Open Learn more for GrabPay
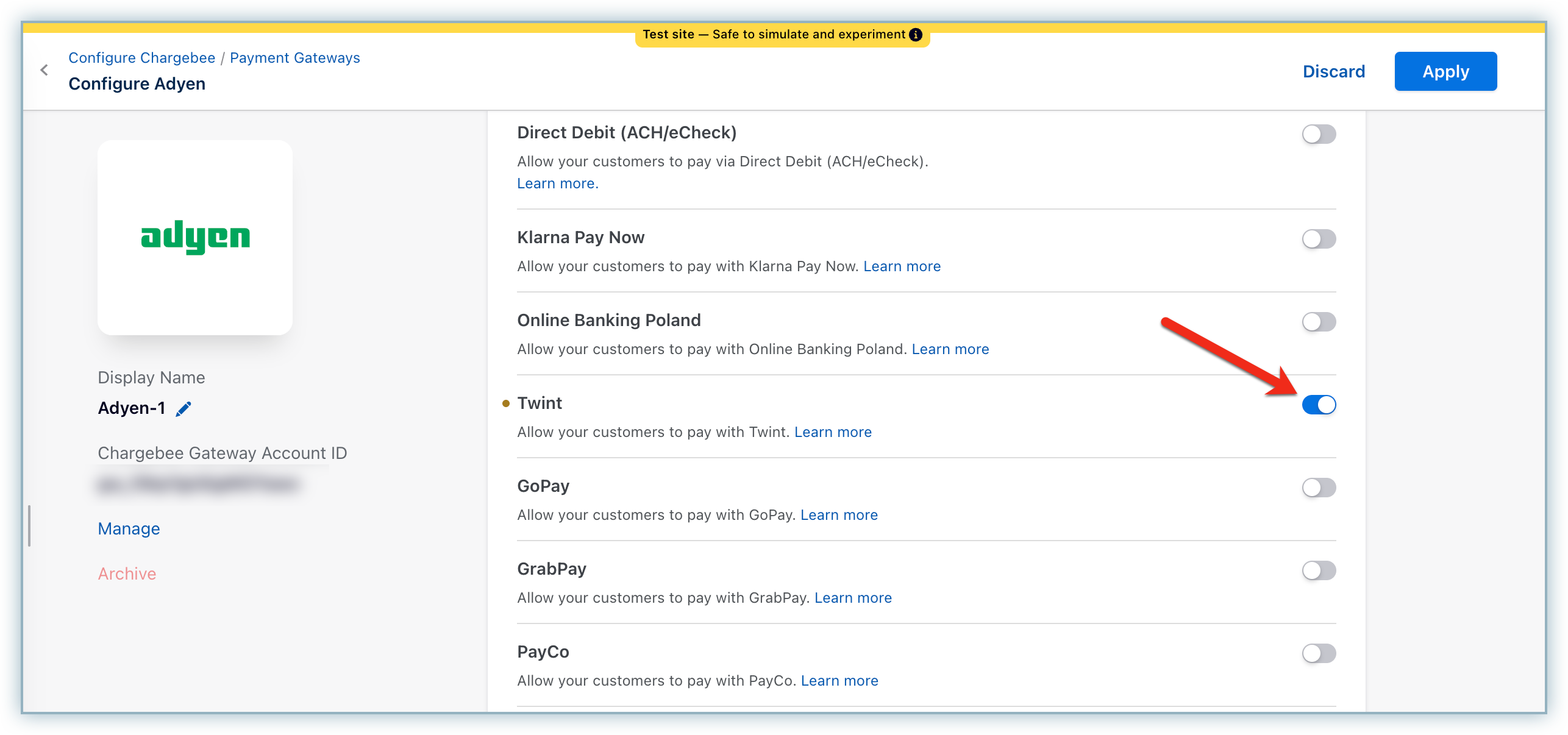1568x735 pixels. point(853,598)
